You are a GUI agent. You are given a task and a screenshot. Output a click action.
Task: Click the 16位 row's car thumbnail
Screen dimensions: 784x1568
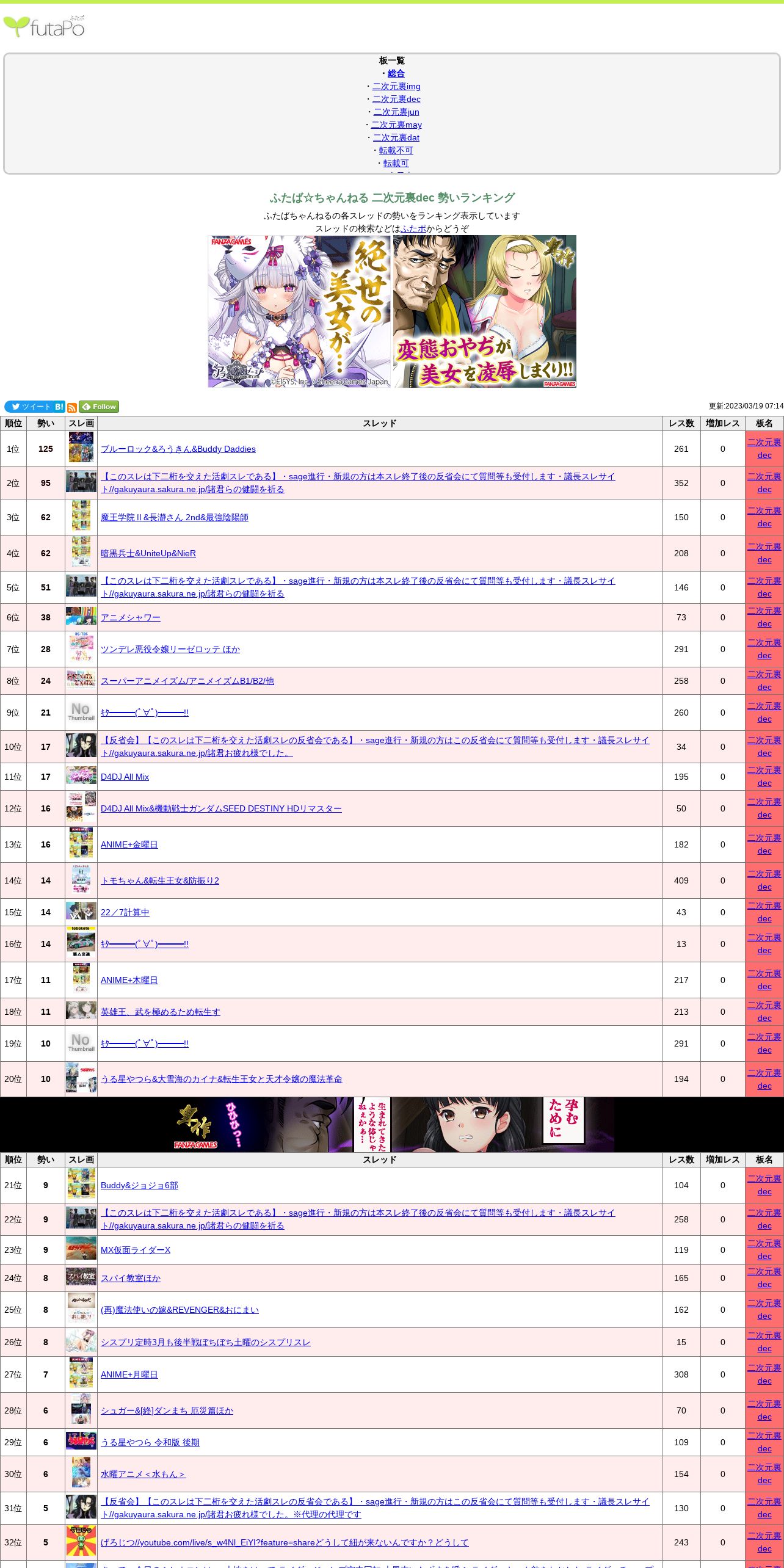(x=81, y=942)
